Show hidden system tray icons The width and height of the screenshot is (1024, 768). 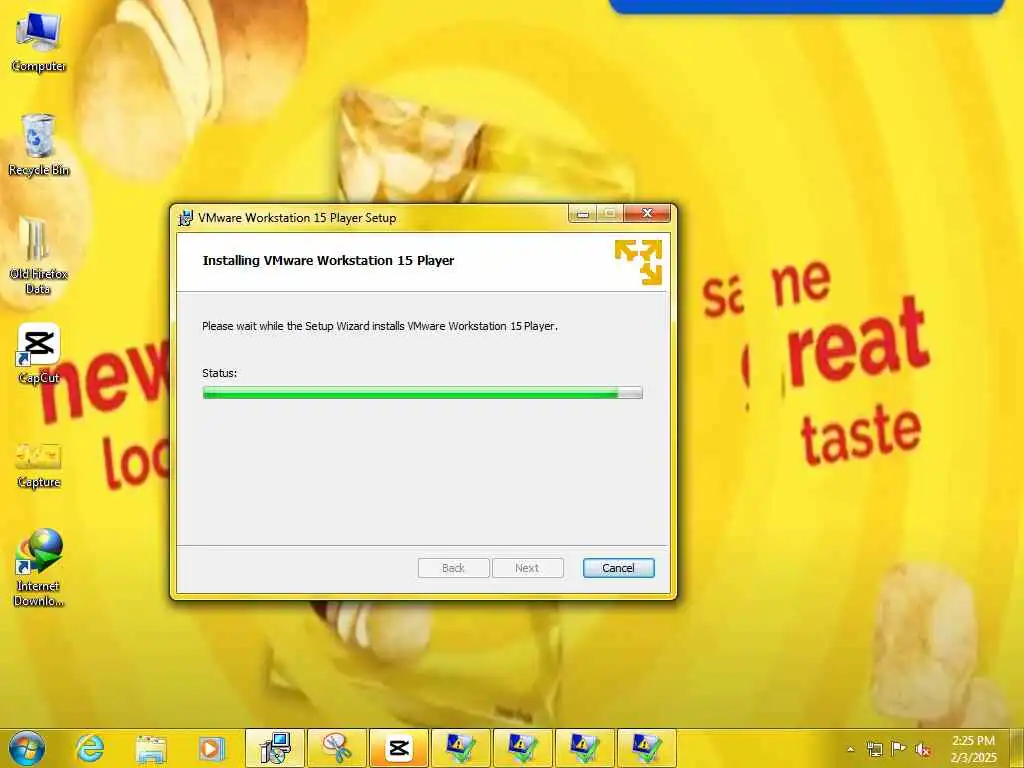tap(850, 749)
